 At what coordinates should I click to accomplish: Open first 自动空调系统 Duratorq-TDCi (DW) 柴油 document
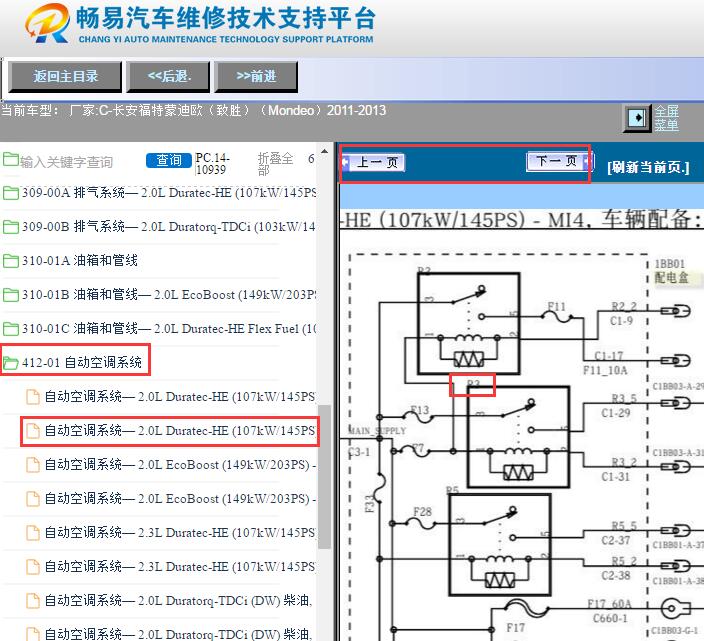pos(178,601)
